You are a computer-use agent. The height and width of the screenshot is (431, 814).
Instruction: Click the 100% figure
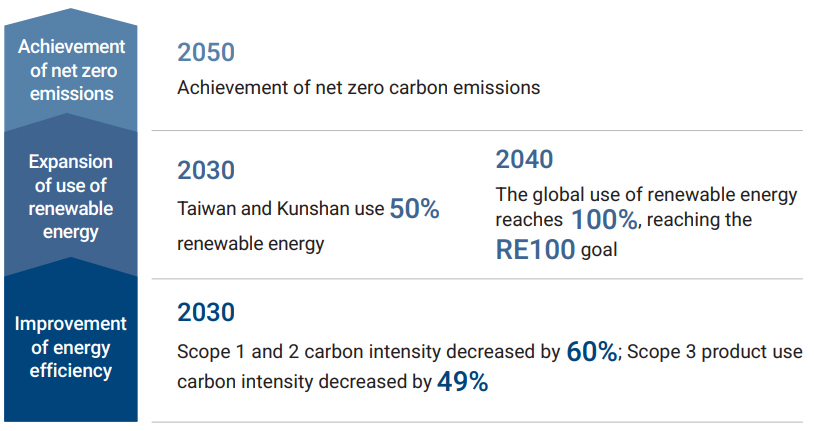tap(603, 219)
